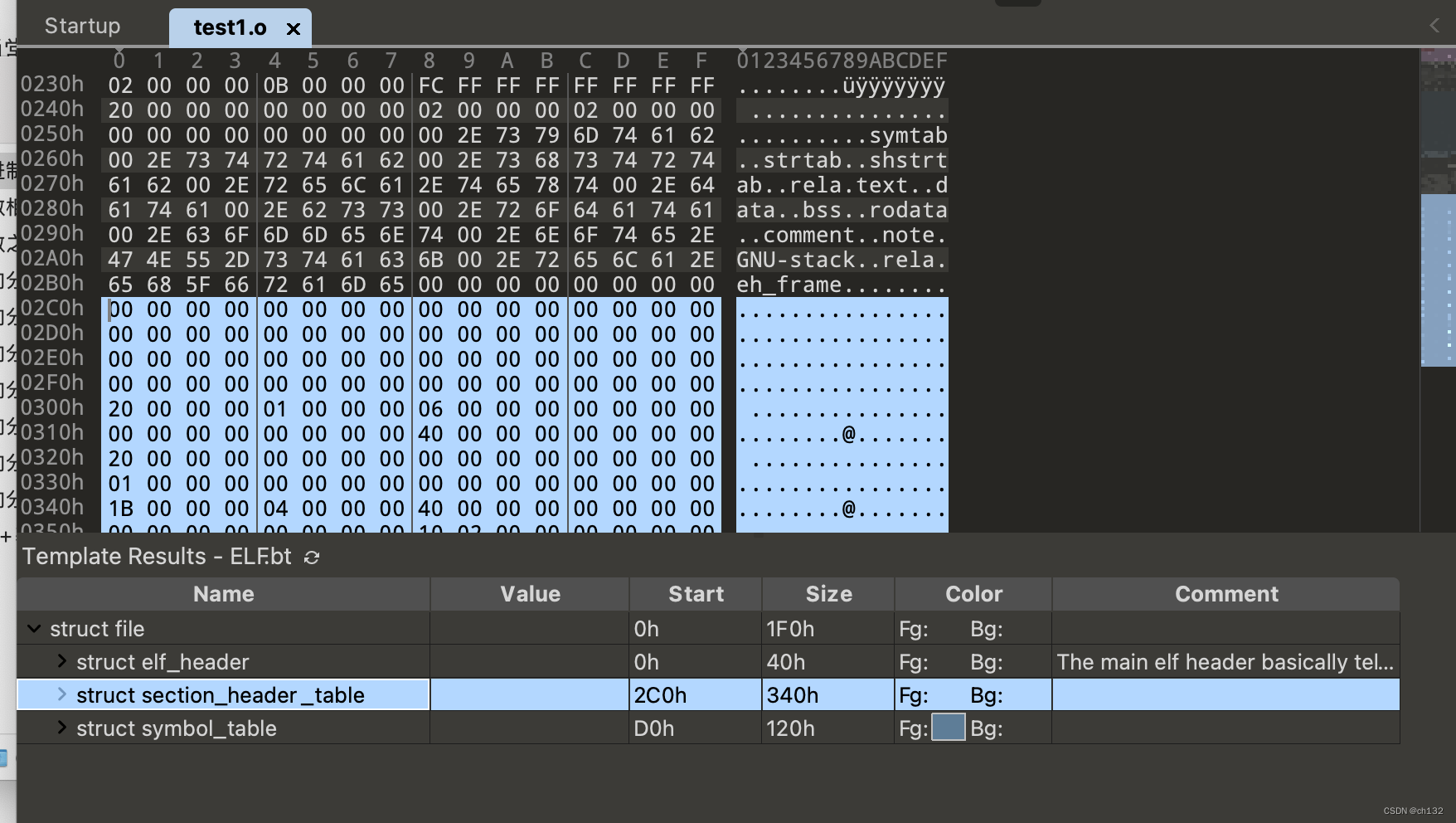Click ASCII text '..strtab..shstrt'

[842, 160]
